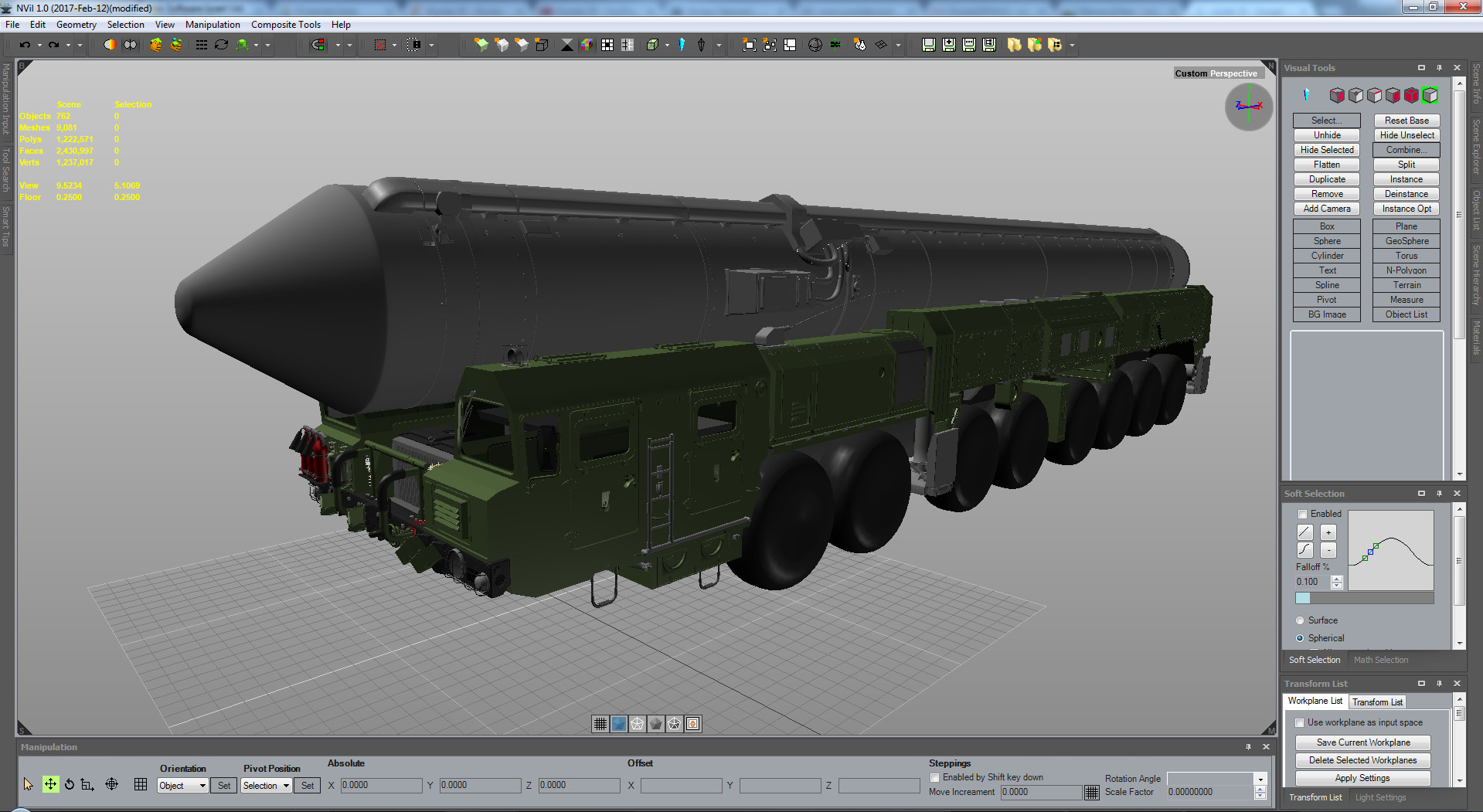Open the Composite Tools menu

(x=285, y=24)
